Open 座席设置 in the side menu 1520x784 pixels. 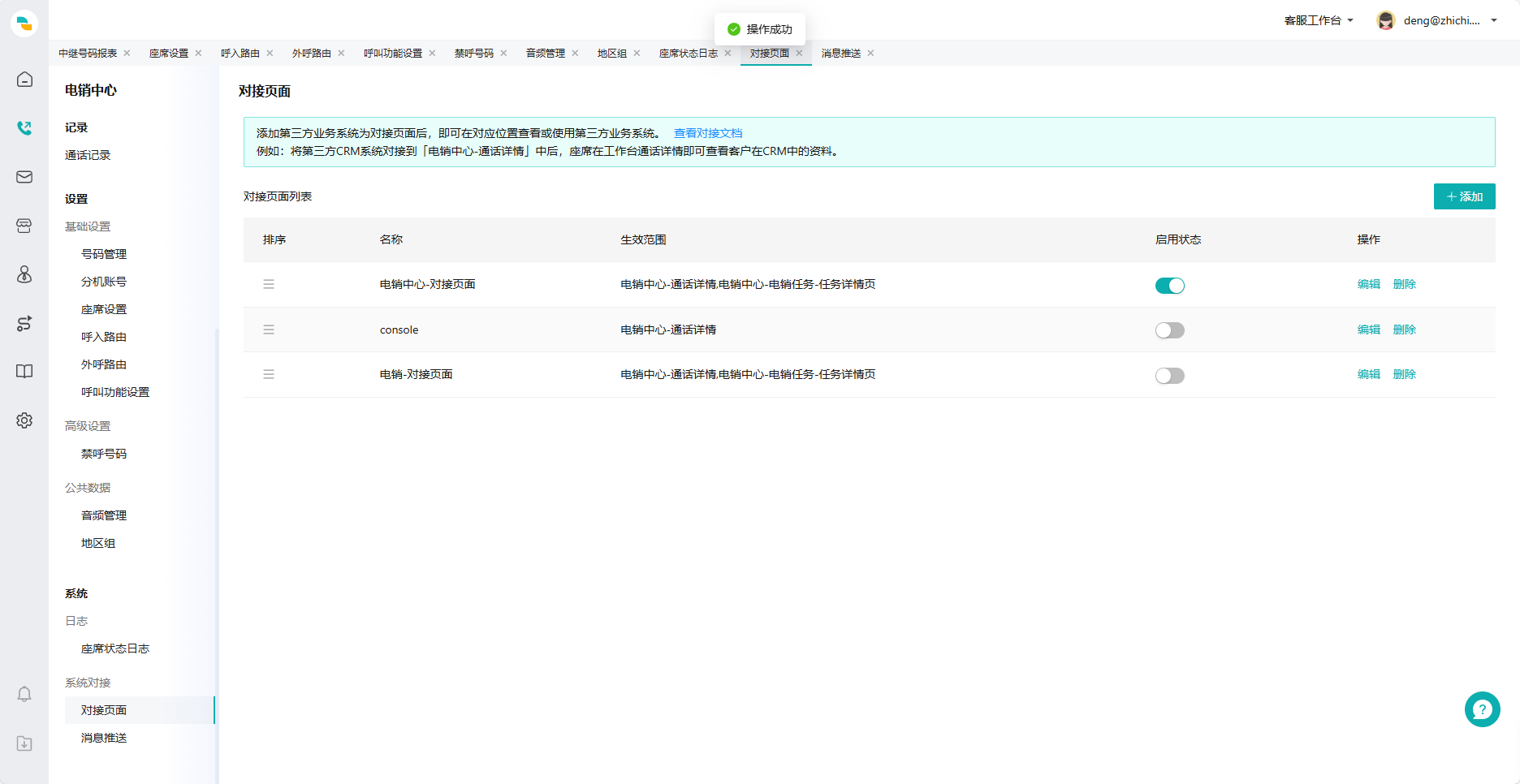[x=104, y=309]
